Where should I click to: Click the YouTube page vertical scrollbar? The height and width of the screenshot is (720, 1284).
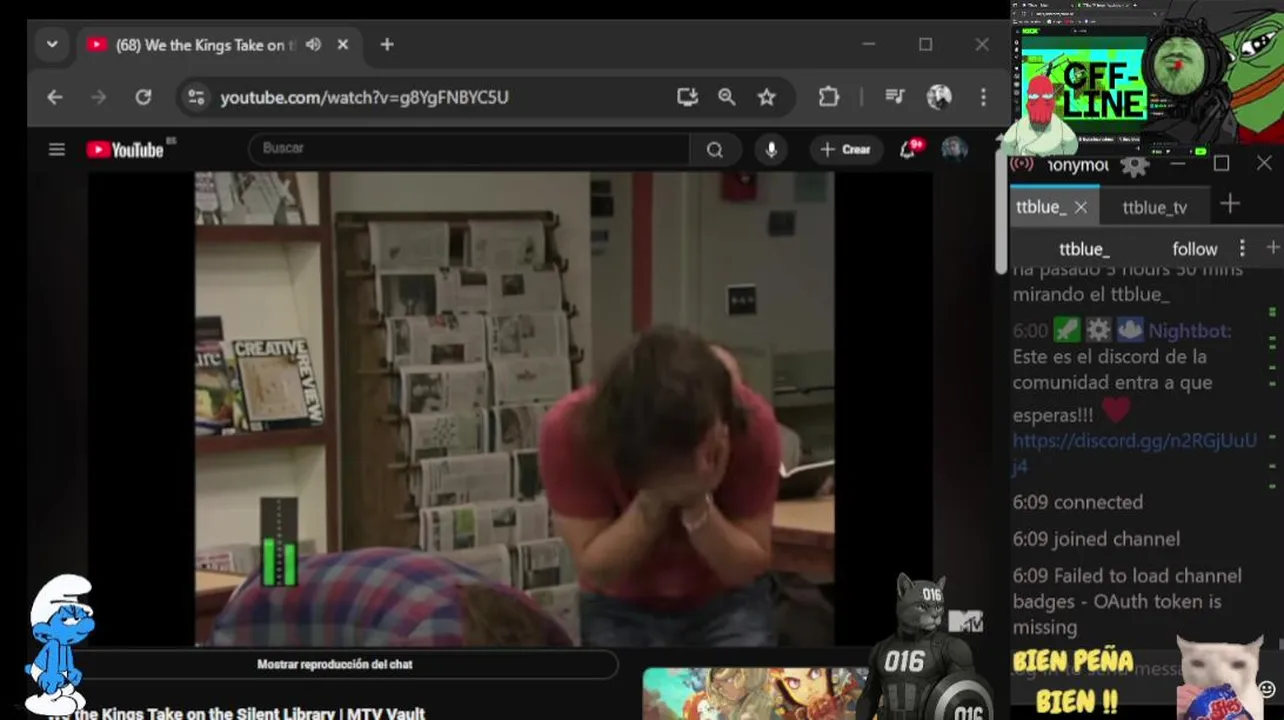tap(1001, 212)
